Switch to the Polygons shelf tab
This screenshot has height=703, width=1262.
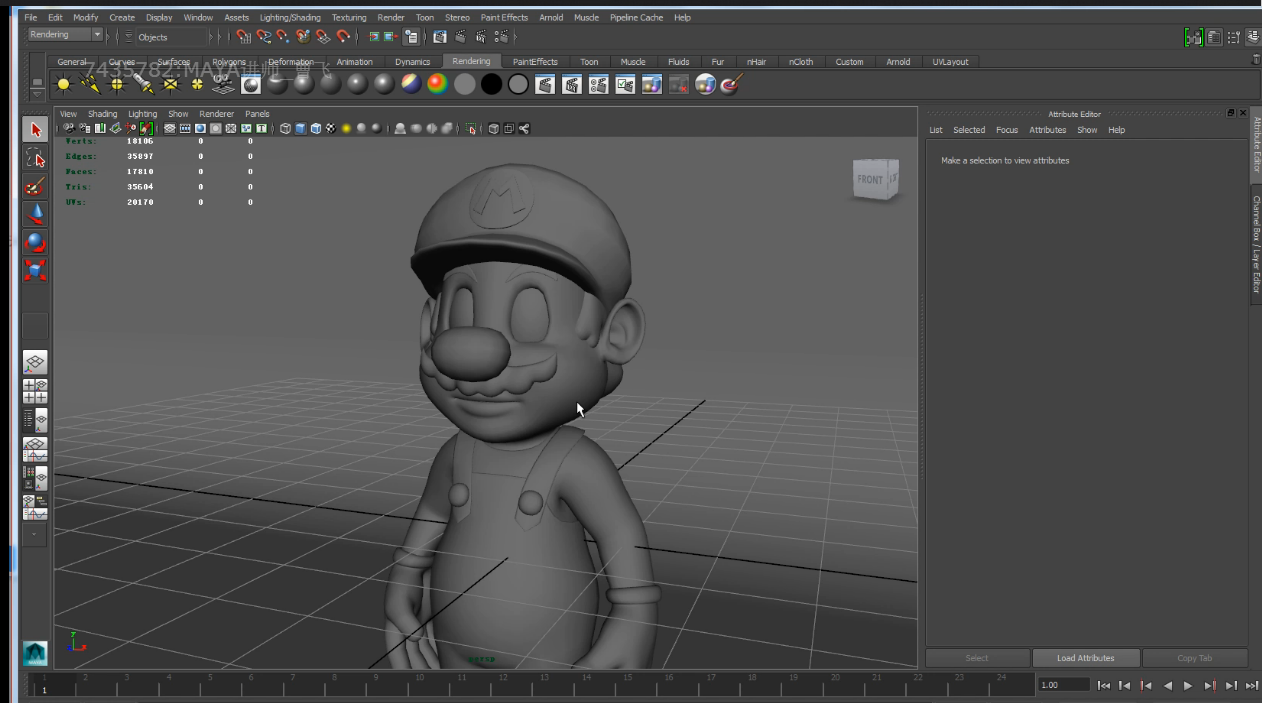tap(229, 62)
